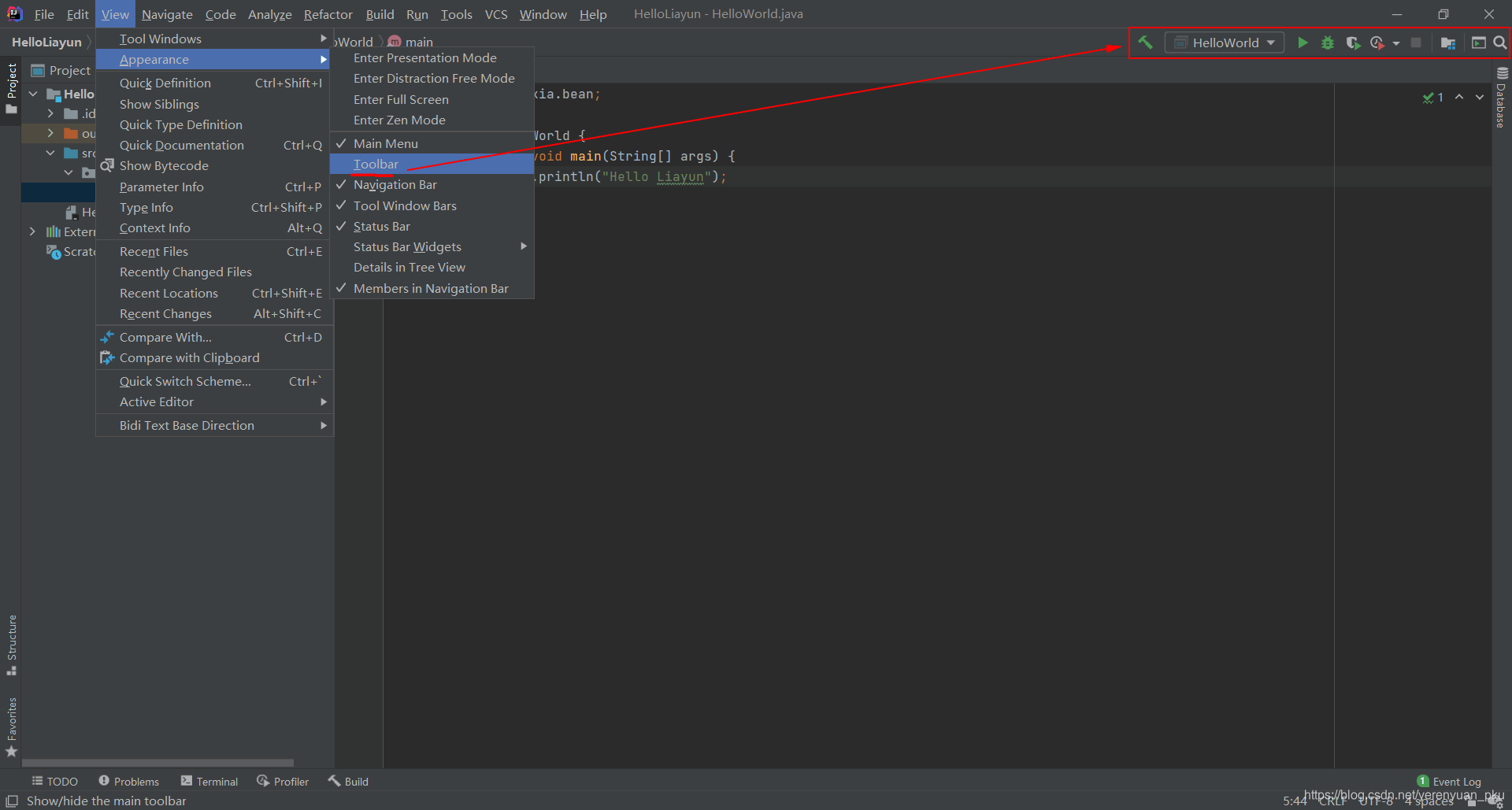Collapse the HelloLiayun project tree node

[33, 94]
